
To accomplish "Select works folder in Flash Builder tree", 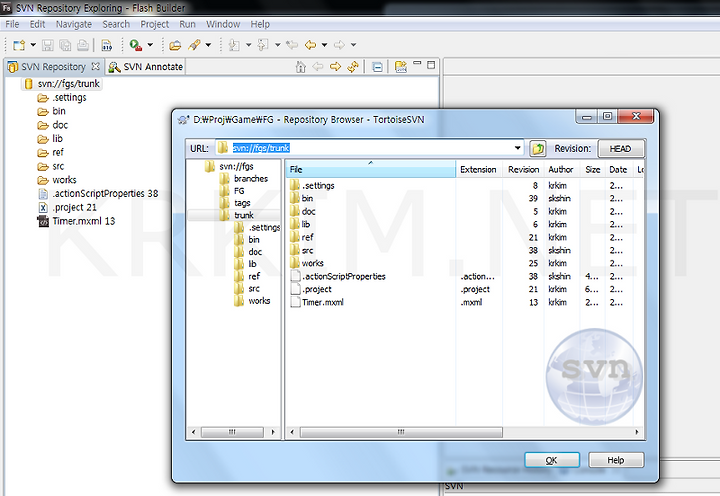I will tap(64, 180).
